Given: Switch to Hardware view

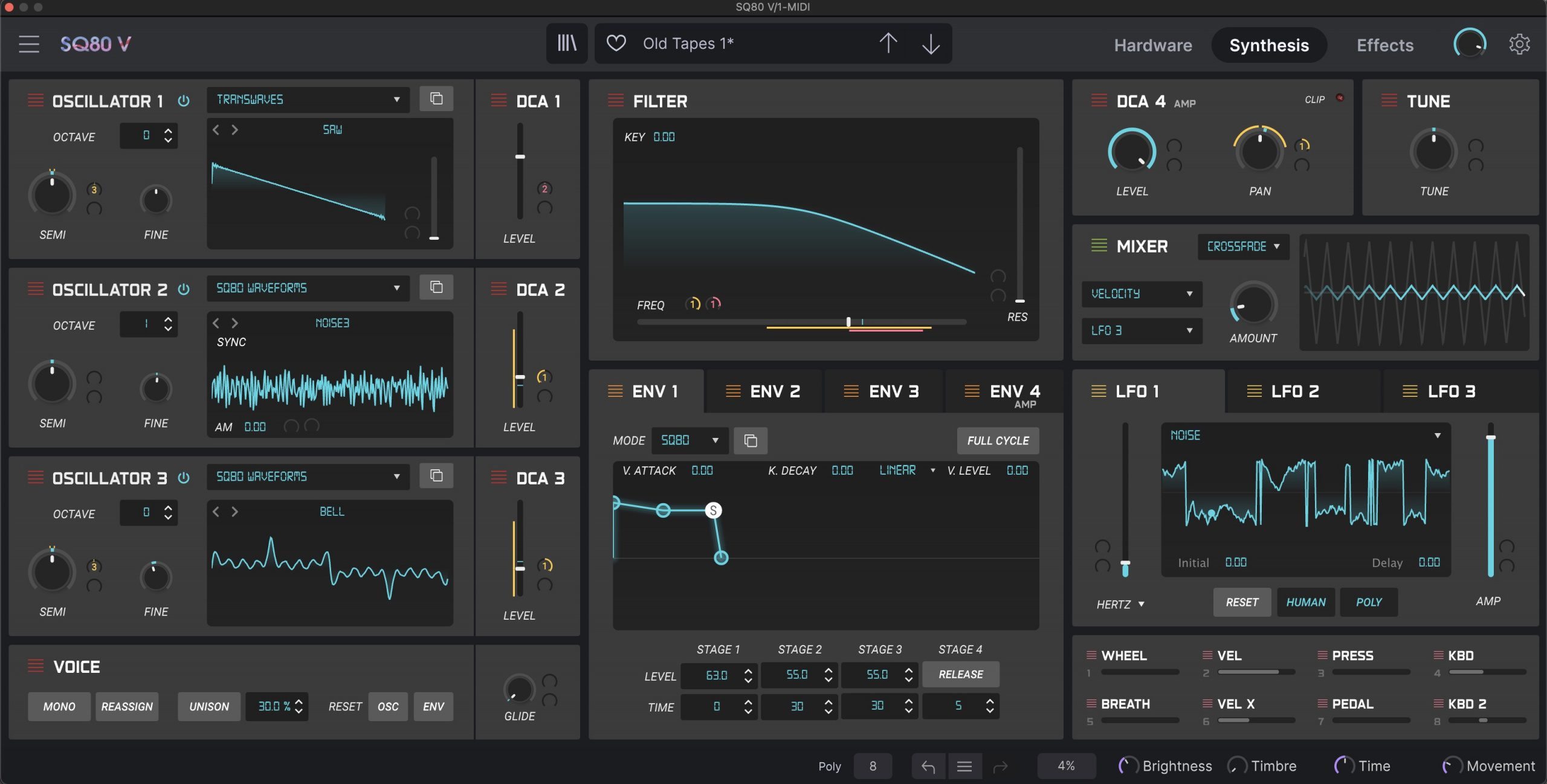Looking at the screenshot, I should pos(1153,45).
